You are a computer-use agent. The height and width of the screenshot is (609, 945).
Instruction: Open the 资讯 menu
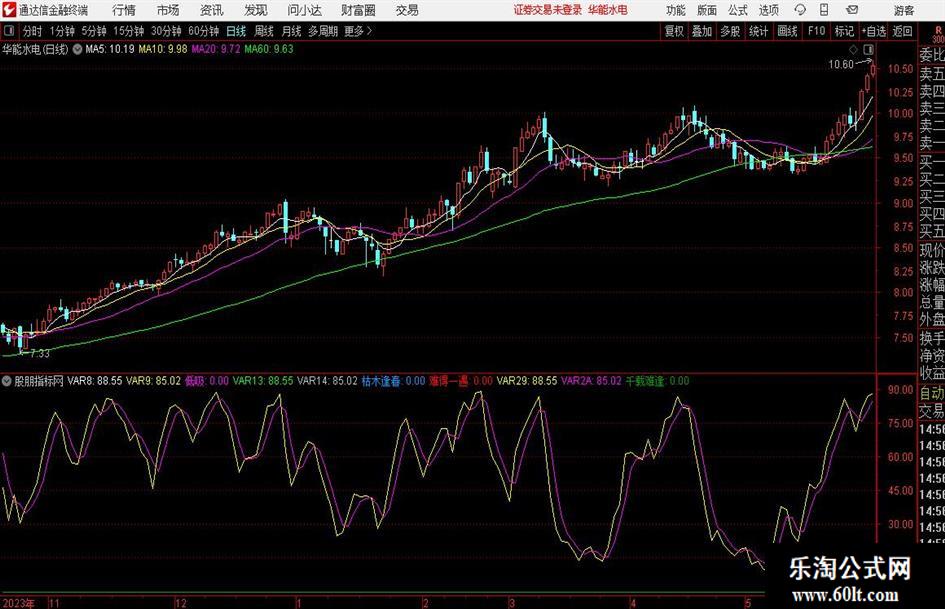tap(212, 10)
